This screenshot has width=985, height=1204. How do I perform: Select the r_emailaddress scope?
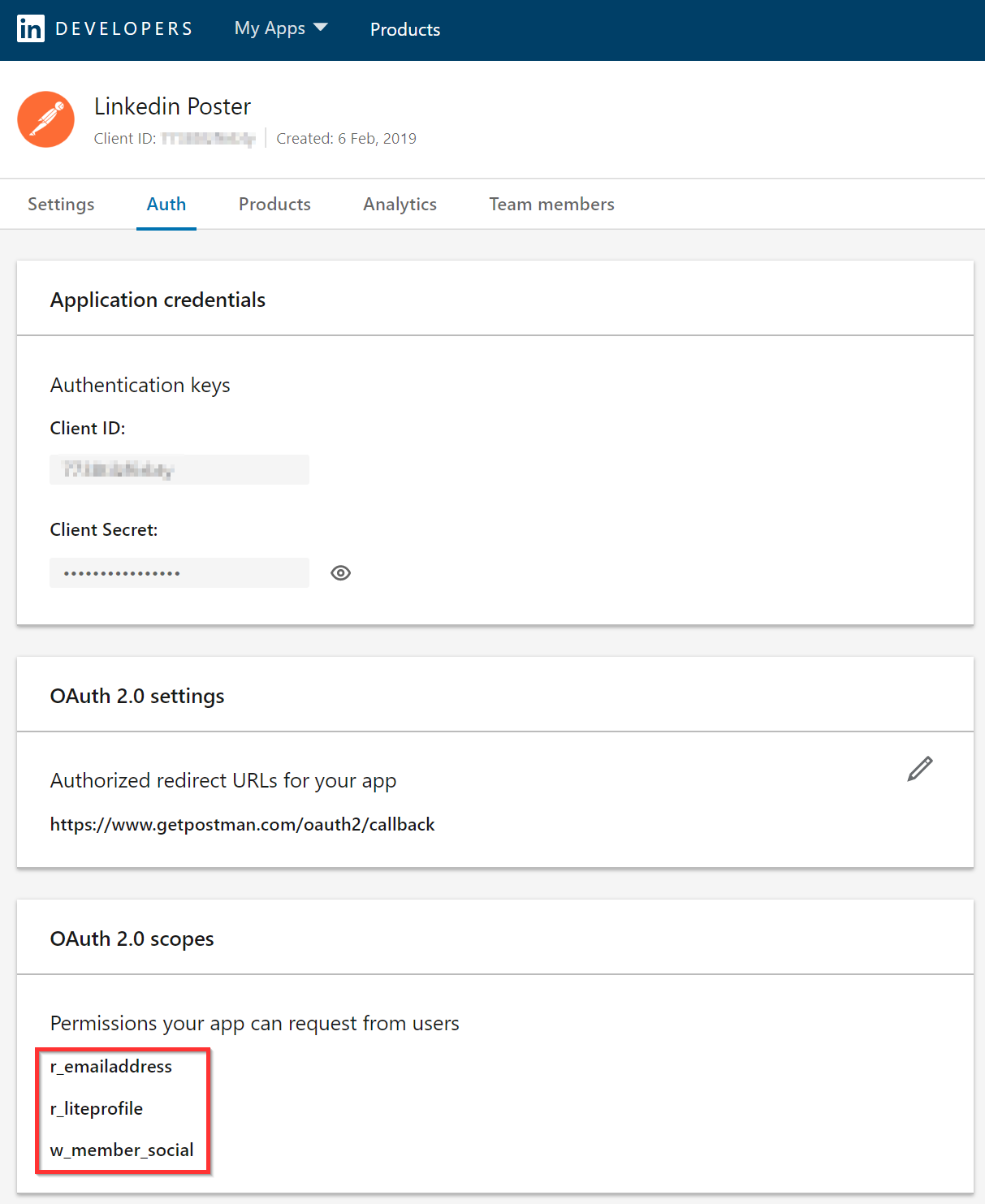(111, 1067)
